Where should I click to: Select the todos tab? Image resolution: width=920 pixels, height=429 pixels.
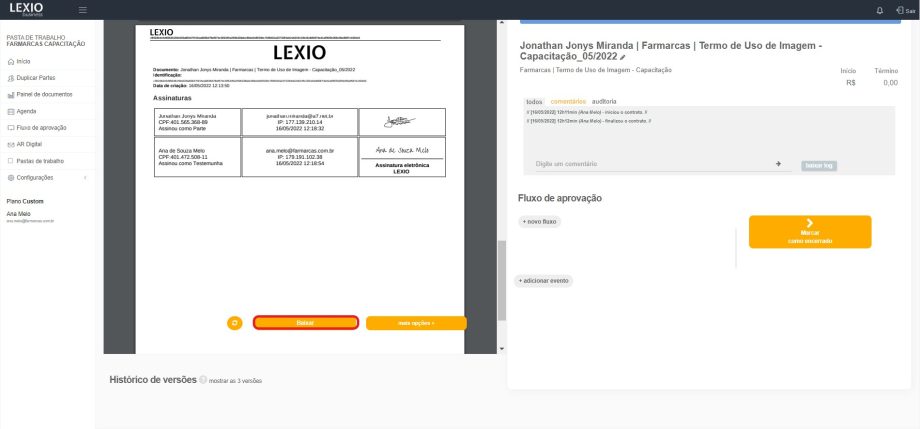click(x=534, y=102)
